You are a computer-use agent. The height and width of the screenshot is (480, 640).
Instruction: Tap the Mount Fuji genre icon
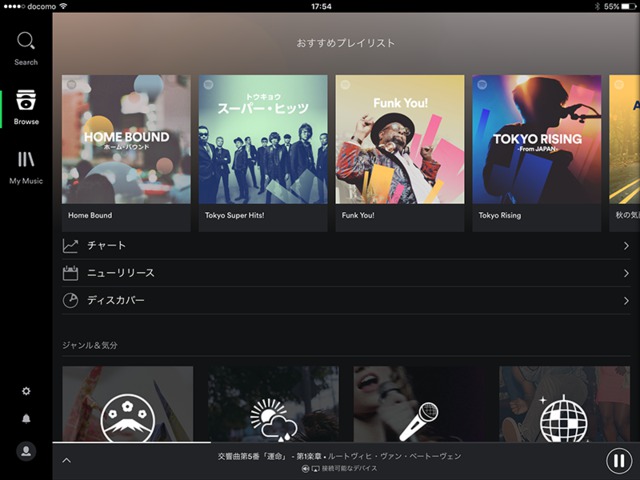pos(126,420)
